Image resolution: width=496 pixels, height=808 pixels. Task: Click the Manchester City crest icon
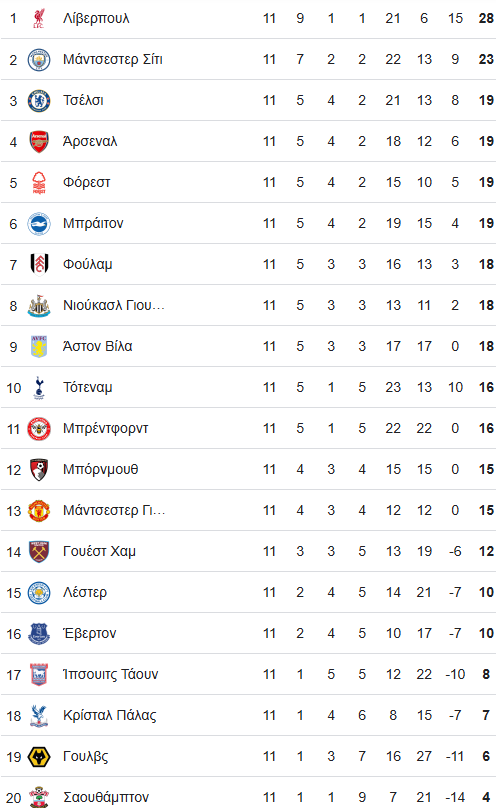[x=39, y=60]
